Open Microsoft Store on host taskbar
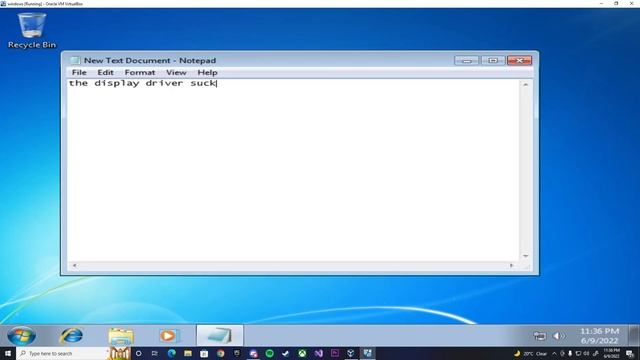The width and height of the screenshot is (640, 360). pyautogui.click(x=204, y=353)
